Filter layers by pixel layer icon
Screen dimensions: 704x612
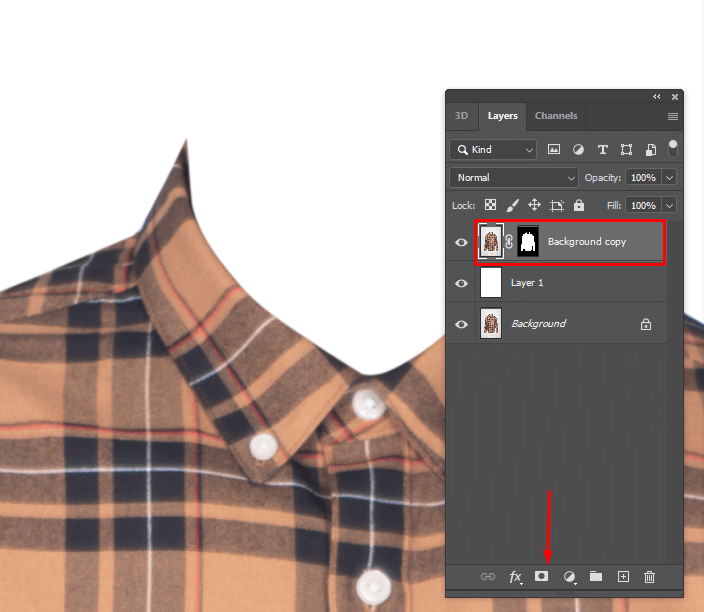(x=554, y=150)
